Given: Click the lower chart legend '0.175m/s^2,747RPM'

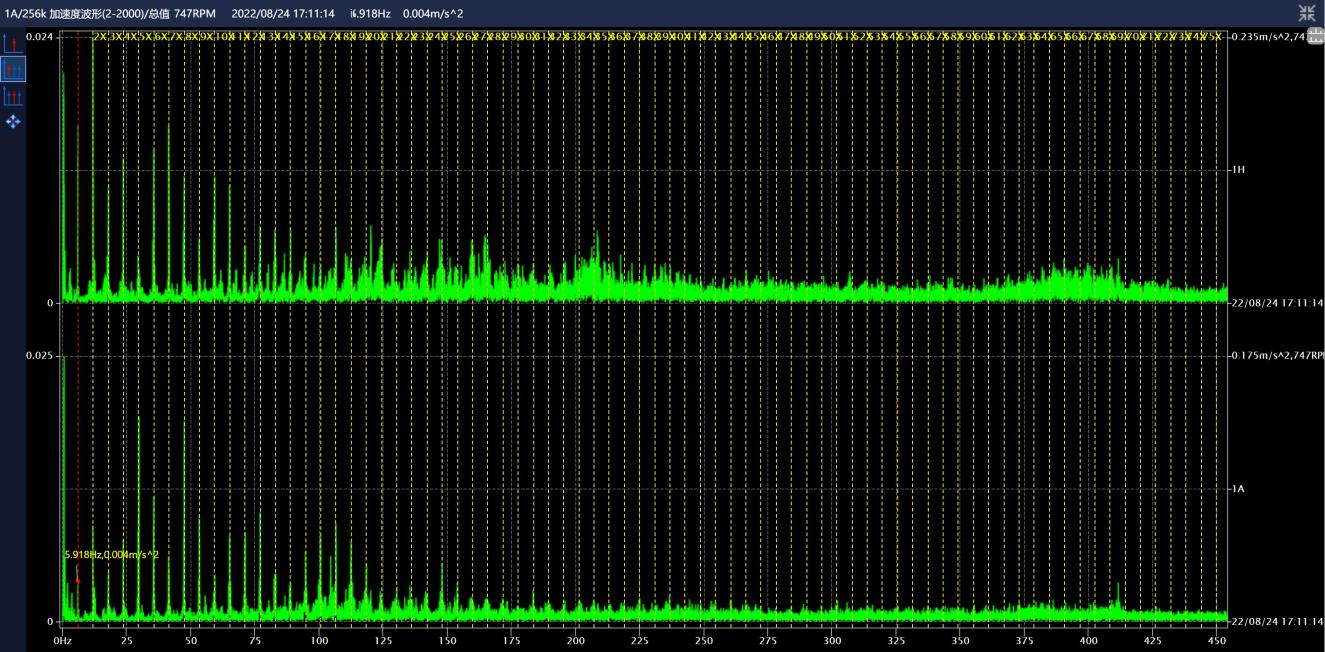Looking at the screenshot, I should point(1278,356).
